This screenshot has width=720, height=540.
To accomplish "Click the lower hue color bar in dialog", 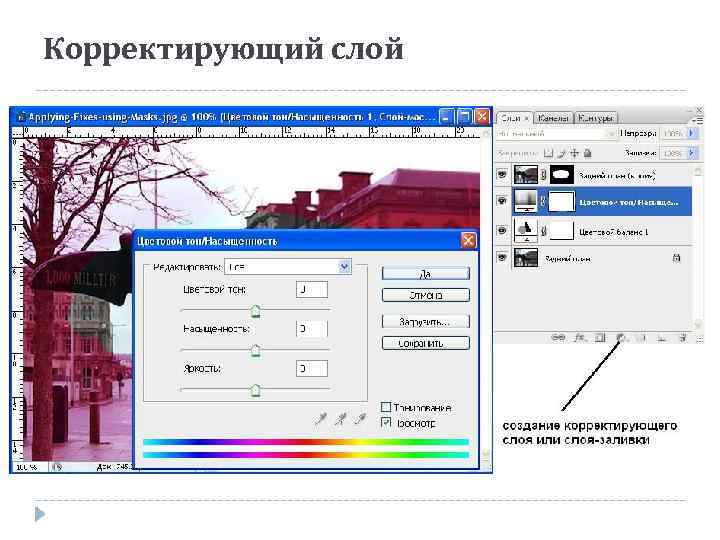I will click(x=306, y=455).
